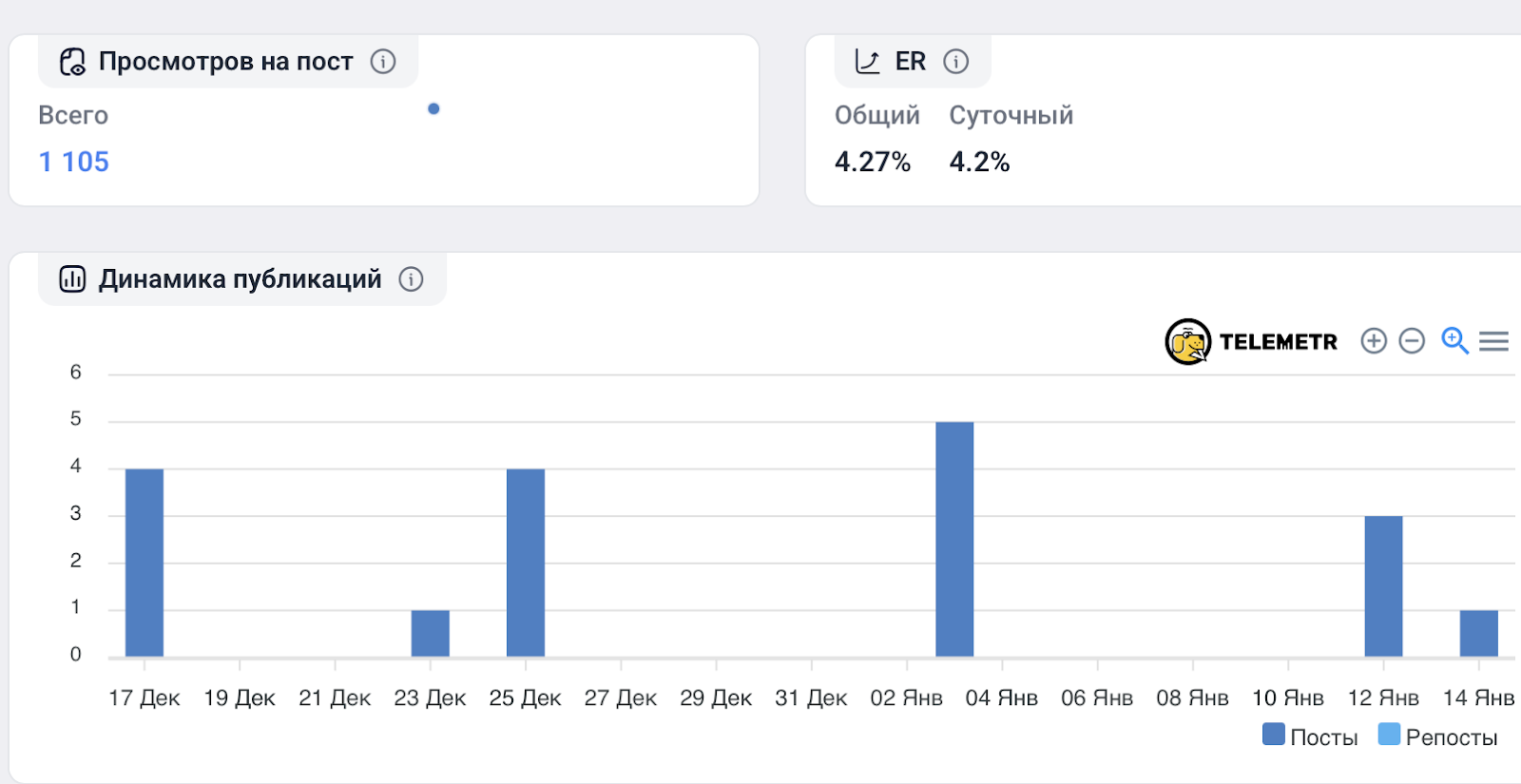Toggle the Репосты series in legend
The width and height of the screenshot is (1521, 784).
1437,736
